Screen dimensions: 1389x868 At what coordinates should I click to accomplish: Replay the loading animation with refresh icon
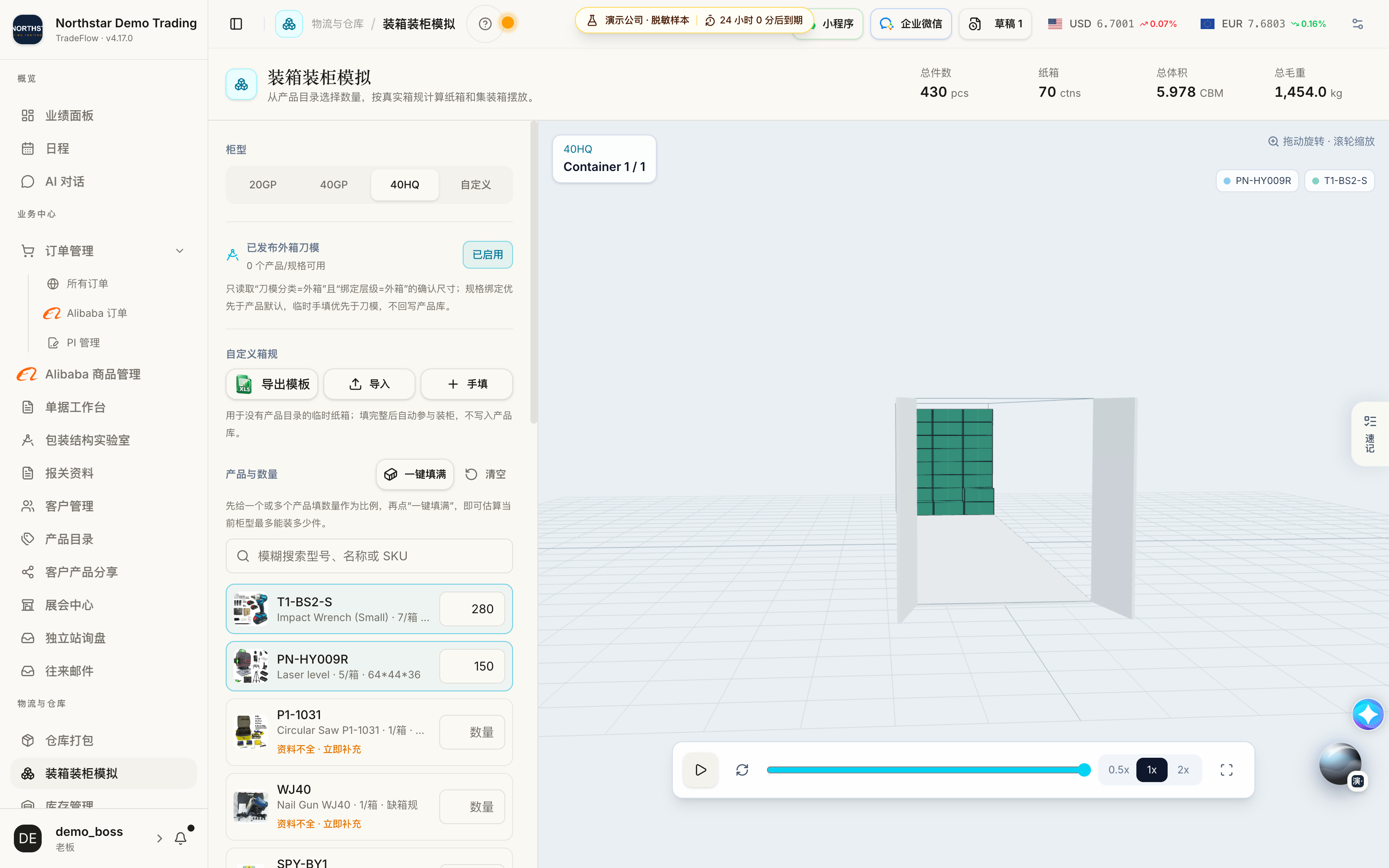pyautogui.click(x=742, y=770)
